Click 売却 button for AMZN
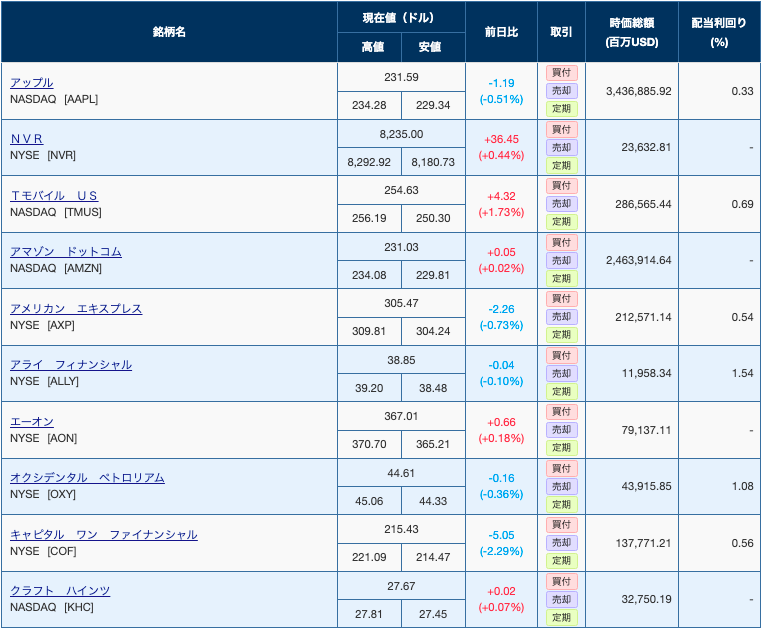Viewport: 761px width, 630px height. pyautogui.click(x=562, y=261)
